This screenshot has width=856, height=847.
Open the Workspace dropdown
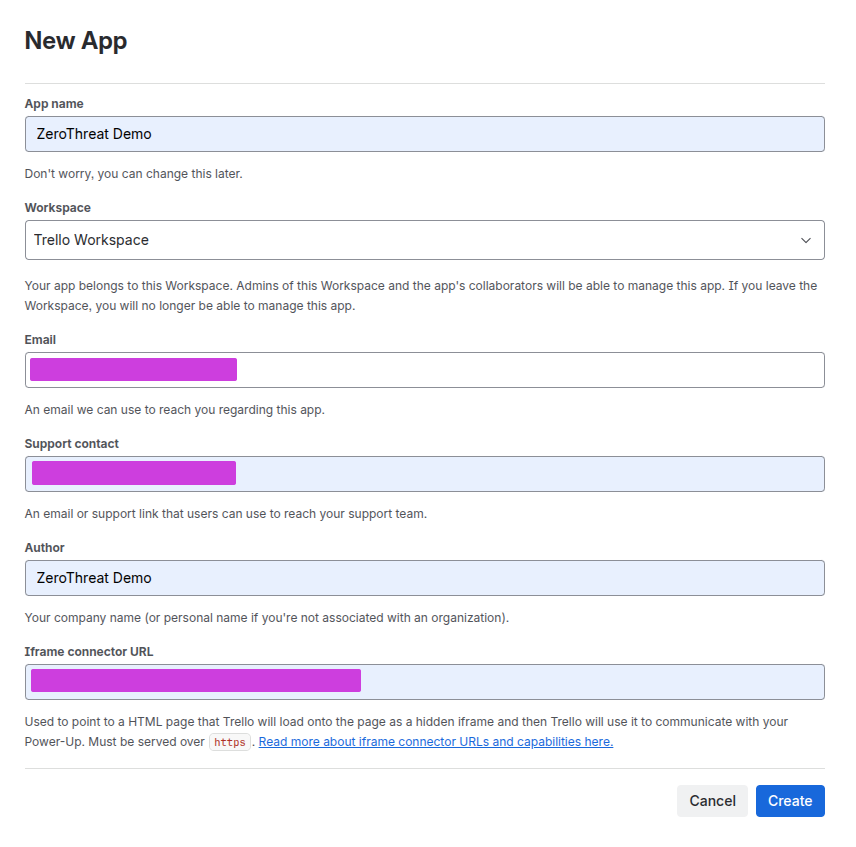click(424, 240)
